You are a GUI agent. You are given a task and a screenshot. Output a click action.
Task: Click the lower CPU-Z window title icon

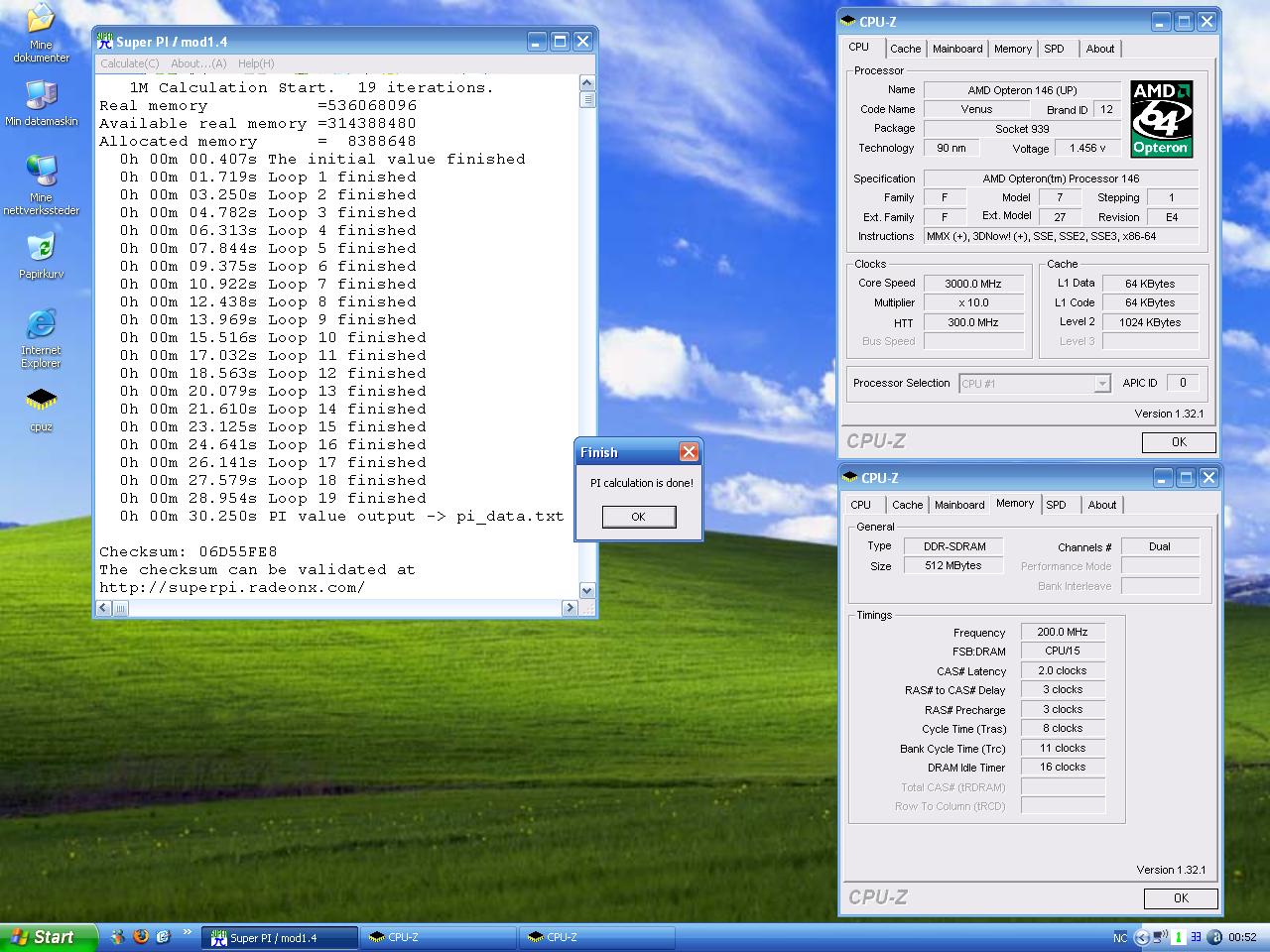click(x=850, y=477)
